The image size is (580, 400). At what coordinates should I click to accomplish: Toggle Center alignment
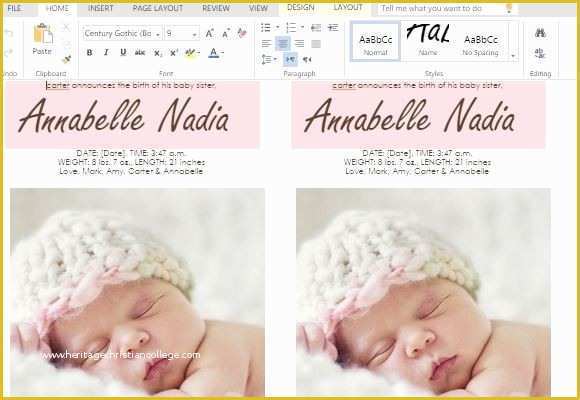coord(283,44)
